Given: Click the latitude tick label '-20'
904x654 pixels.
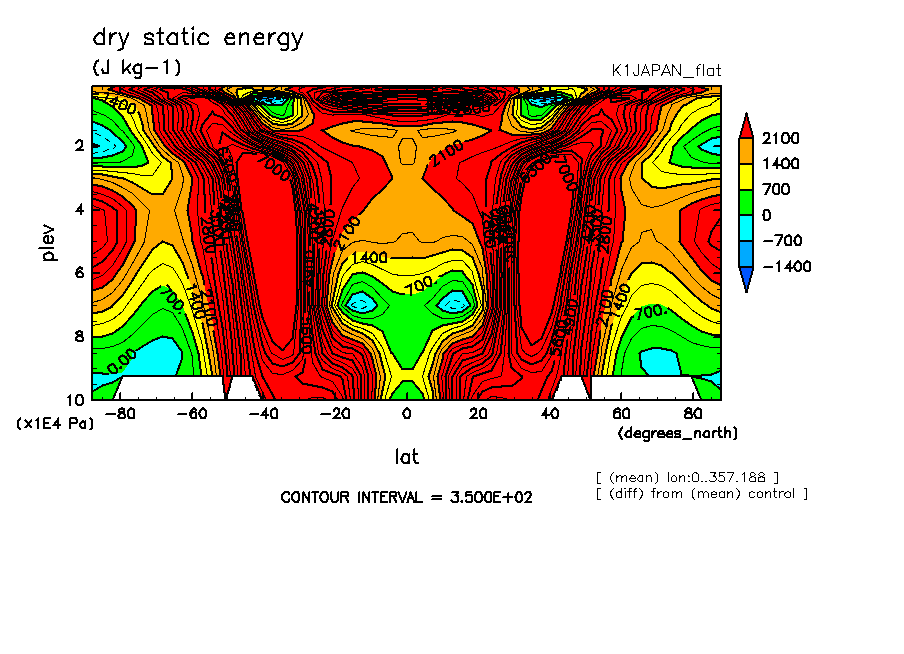Looking at the screenshot, I should [335, 414].
